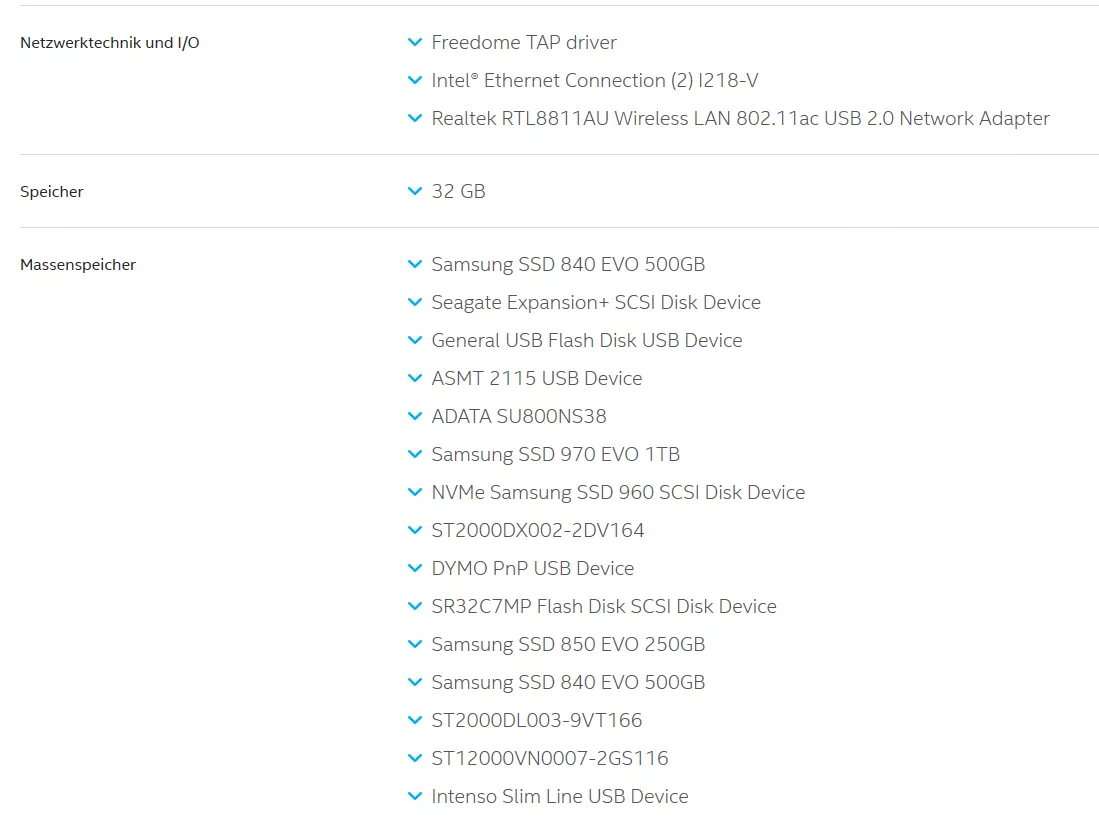Select General USB Flash Disk USB Device
Screen dimensions: 1099x827
[587, 340]
